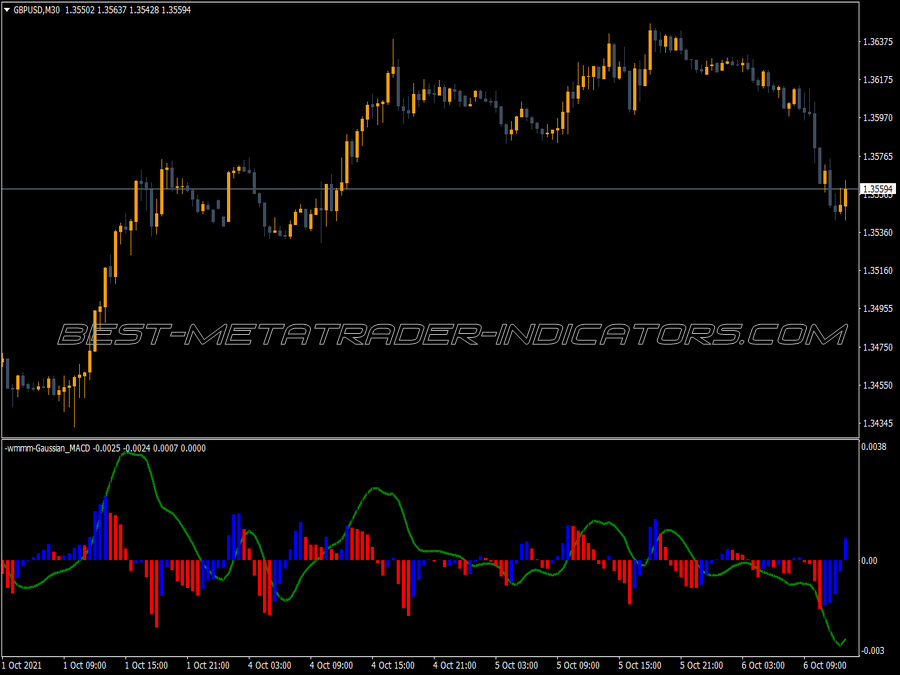Screen dimensions: 900x675
Task: Select the 6 Oct 03:00 time label
Action: 763,665
